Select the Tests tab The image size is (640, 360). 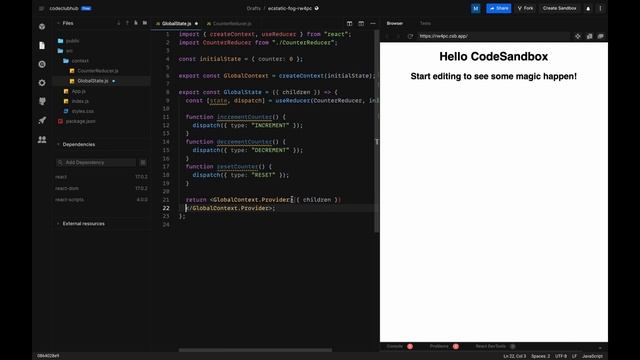click(425, 24)
